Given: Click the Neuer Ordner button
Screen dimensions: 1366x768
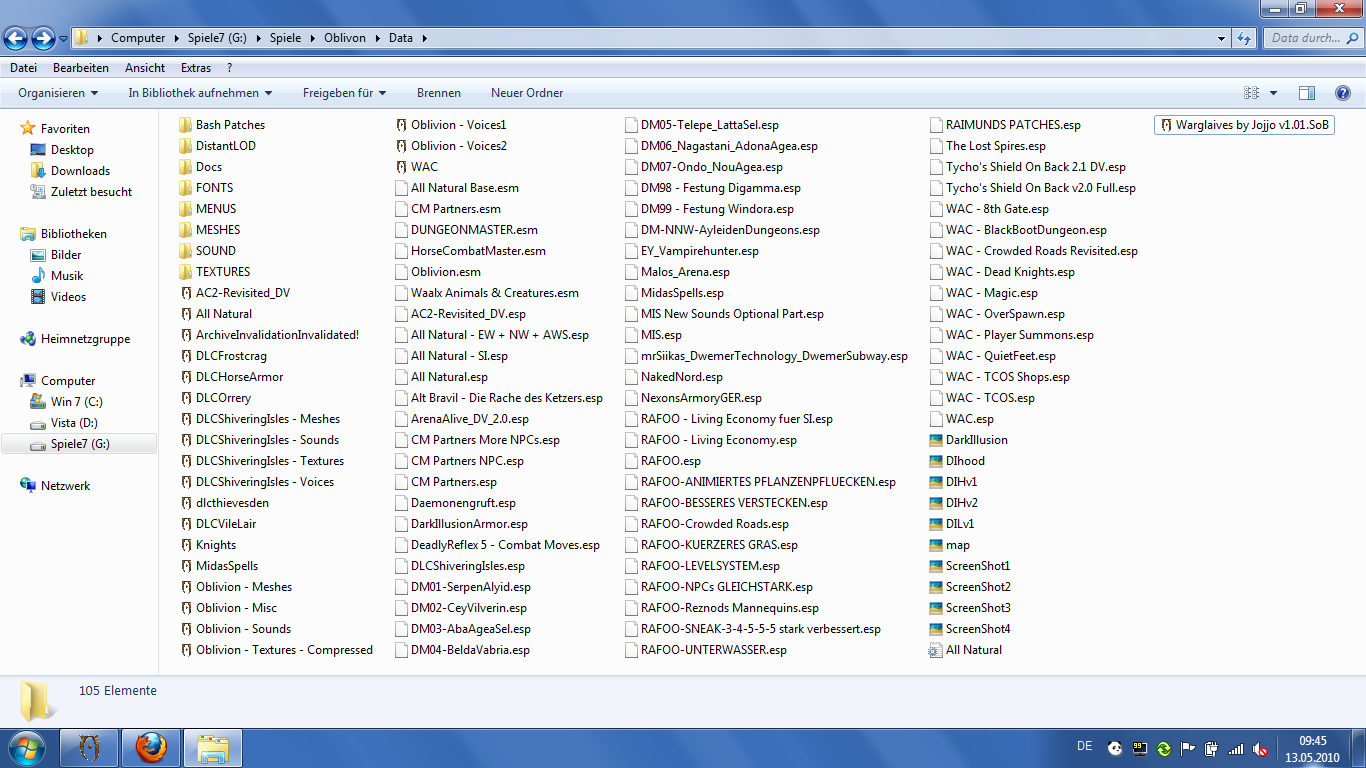Looking at the screenshot, I should [527, 93].
